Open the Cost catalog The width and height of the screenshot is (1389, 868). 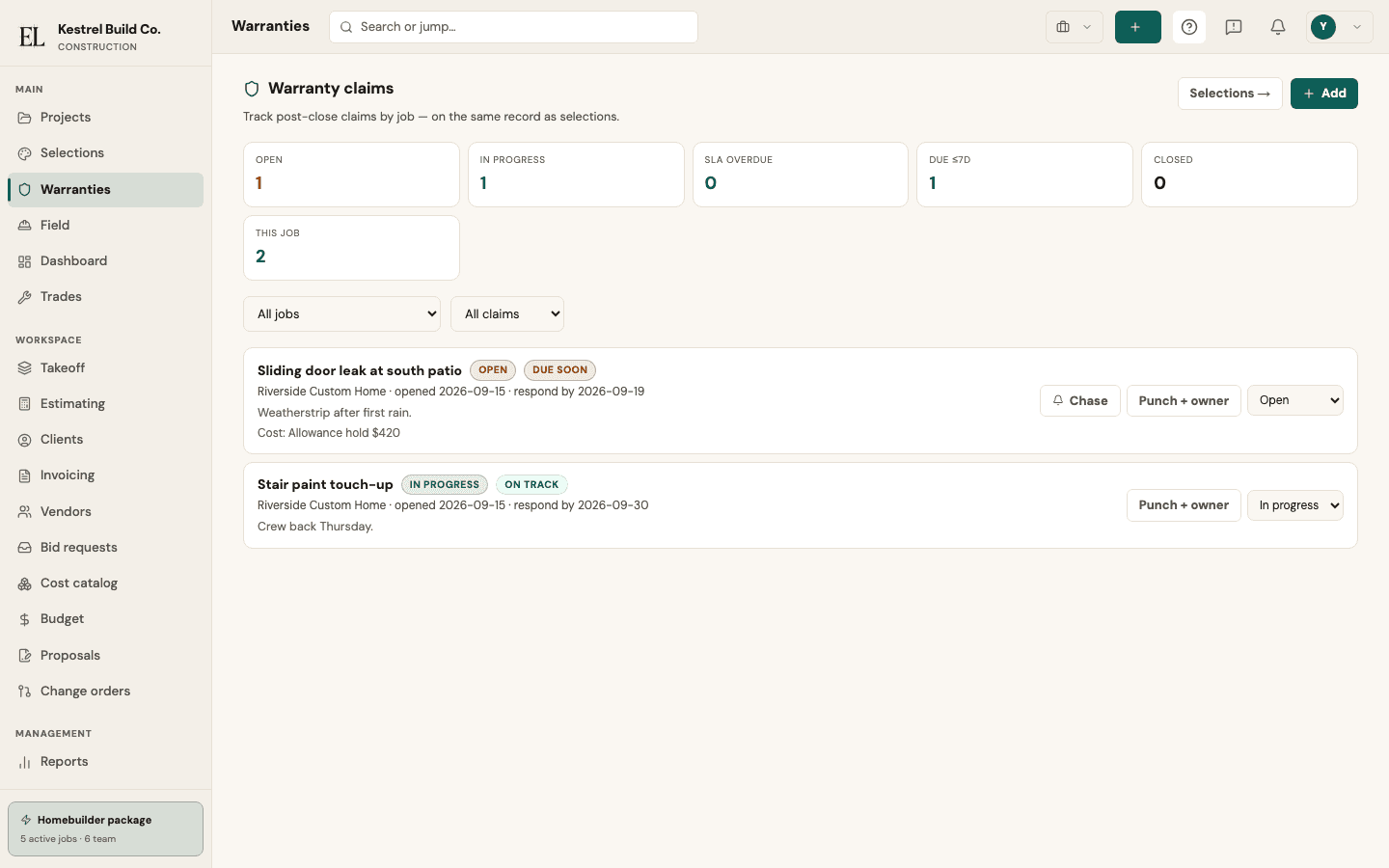click(x=106, y=583)
